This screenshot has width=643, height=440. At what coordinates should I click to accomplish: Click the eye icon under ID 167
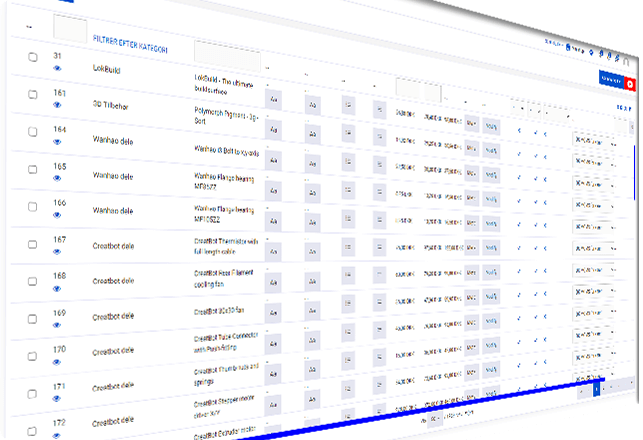(58, 251)
